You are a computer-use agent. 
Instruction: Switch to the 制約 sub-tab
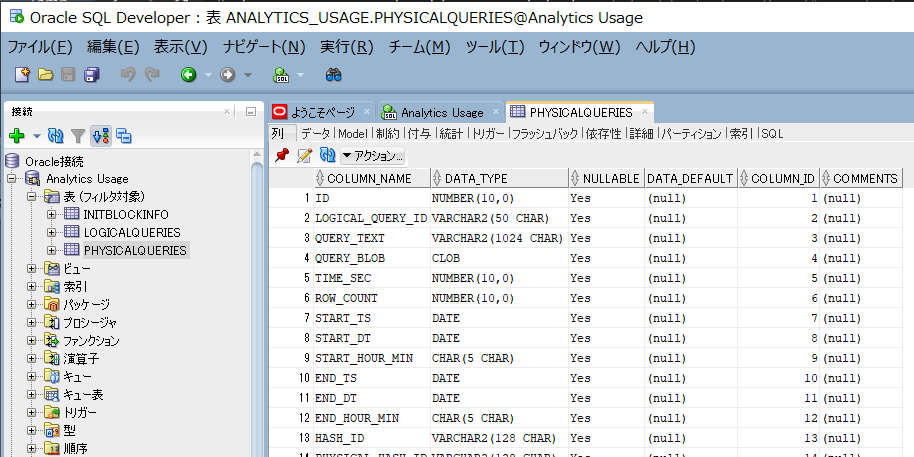point(388,133)
